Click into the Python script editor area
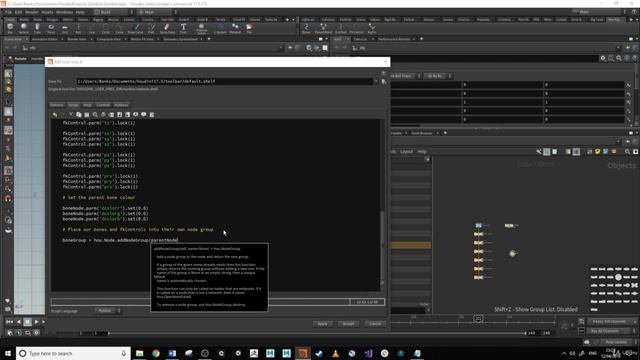The image size is (640, 360). coord(216,204)
